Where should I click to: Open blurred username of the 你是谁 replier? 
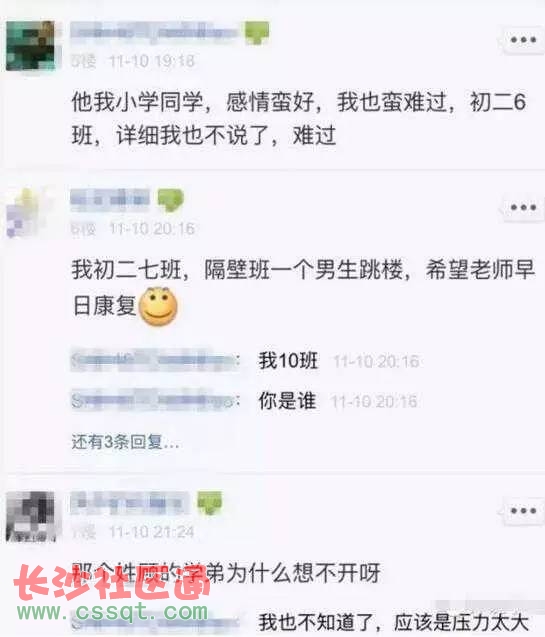pyautogui.click(x=155, y=400)
